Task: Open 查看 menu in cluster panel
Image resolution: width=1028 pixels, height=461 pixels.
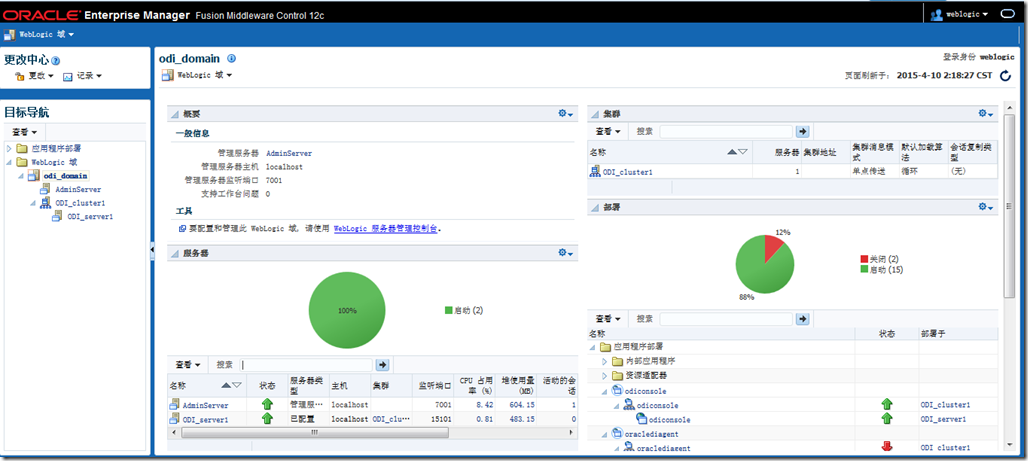Action: (608, 131)
